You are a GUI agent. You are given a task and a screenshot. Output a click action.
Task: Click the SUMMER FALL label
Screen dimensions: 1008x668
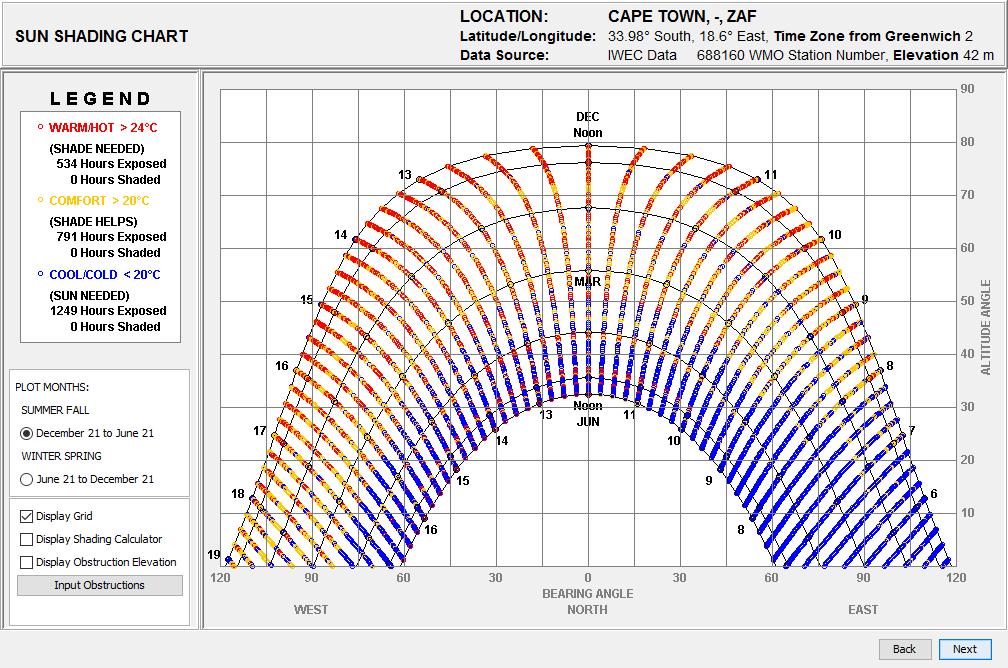point(55,410)
